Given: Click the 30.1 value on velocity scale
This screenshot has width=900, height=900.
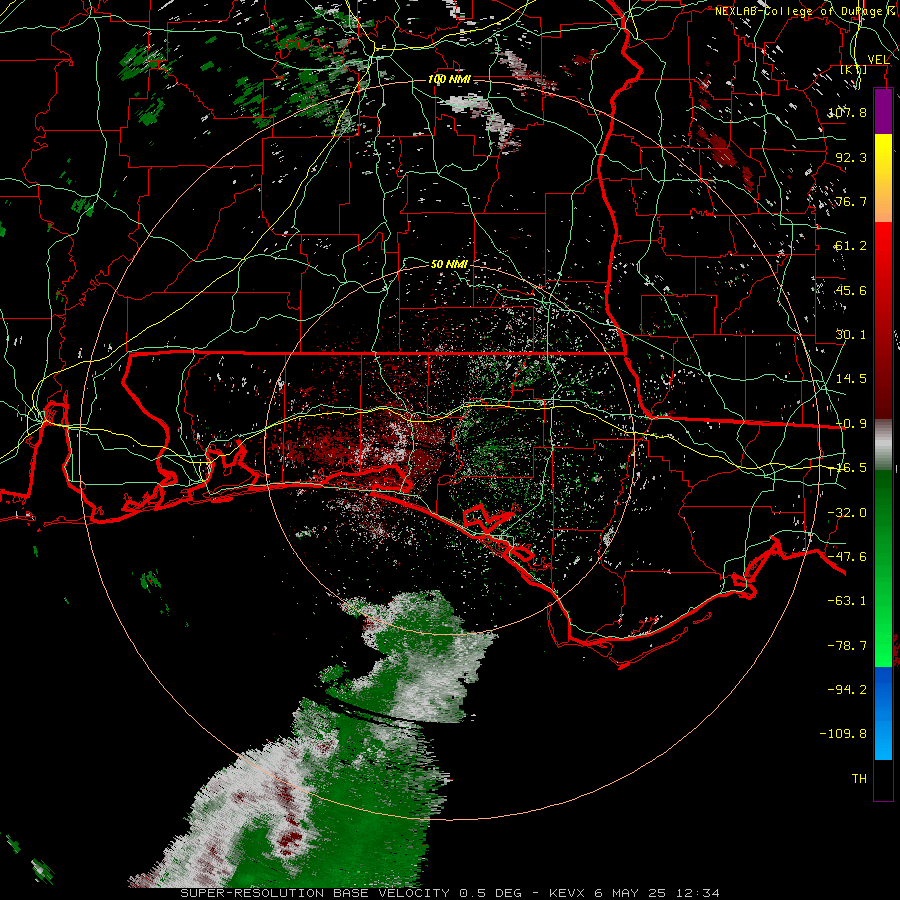Looking at the screenshot, I should pos(851,335).
